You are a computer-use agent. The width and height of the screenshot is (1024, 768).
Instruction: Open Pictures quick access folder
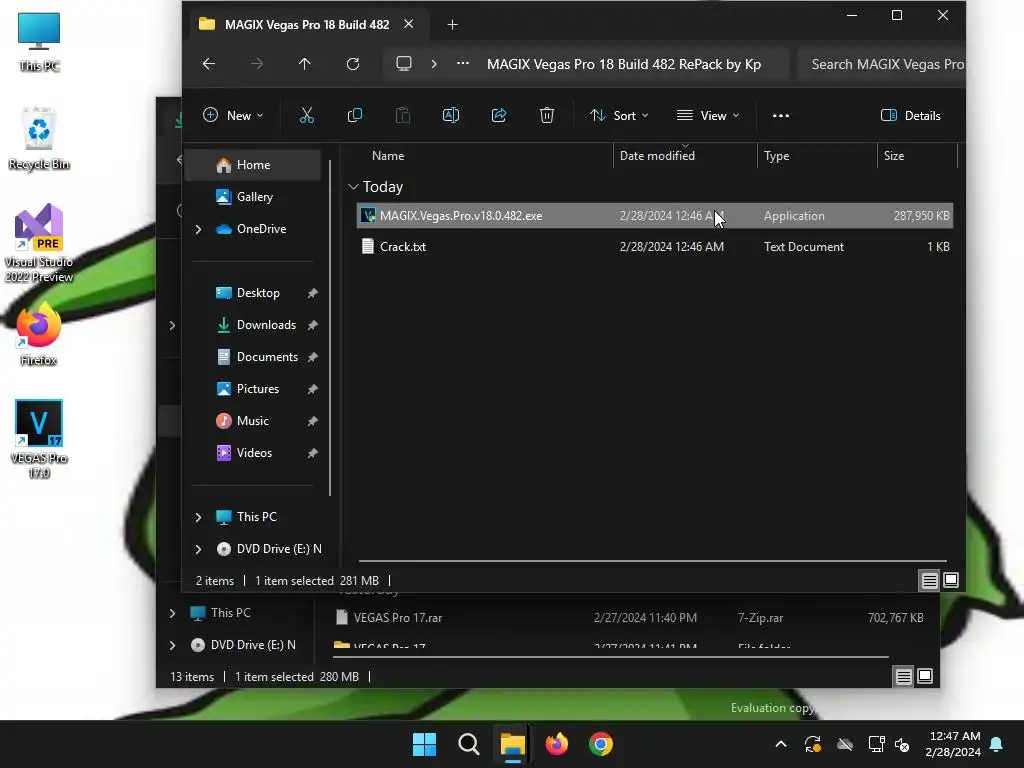[x=253, y=389]
